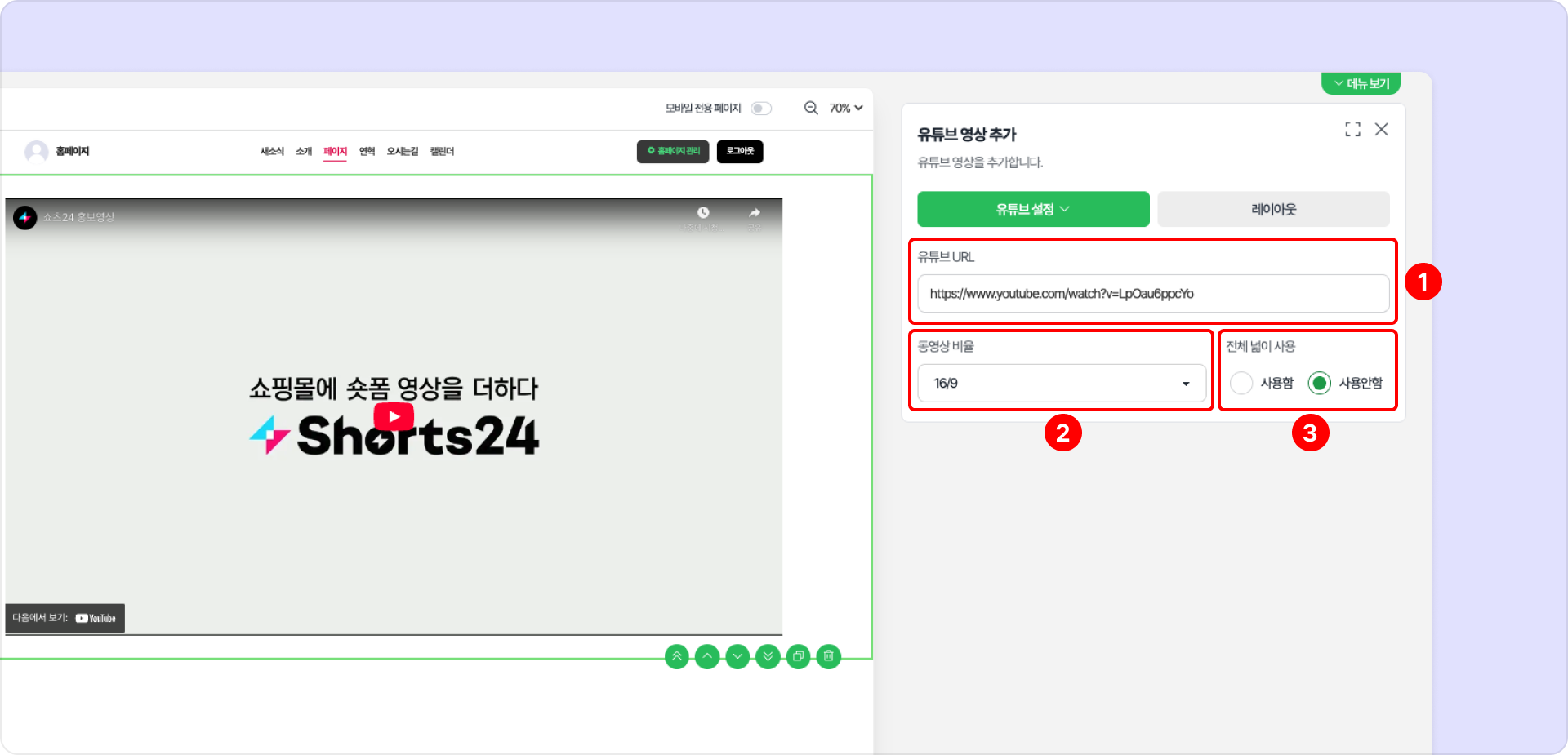Click the user avatar next to 홈페이지
This screenshot has height=755, width=1568.
coord(37,151)
